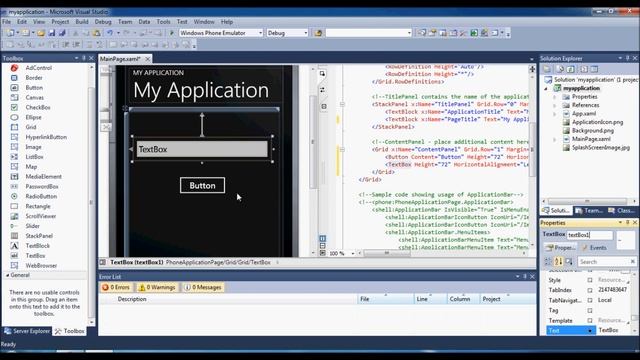
Task: Choose HyperlinkButton in the Toolbox
Action: [x=46, y=137]
